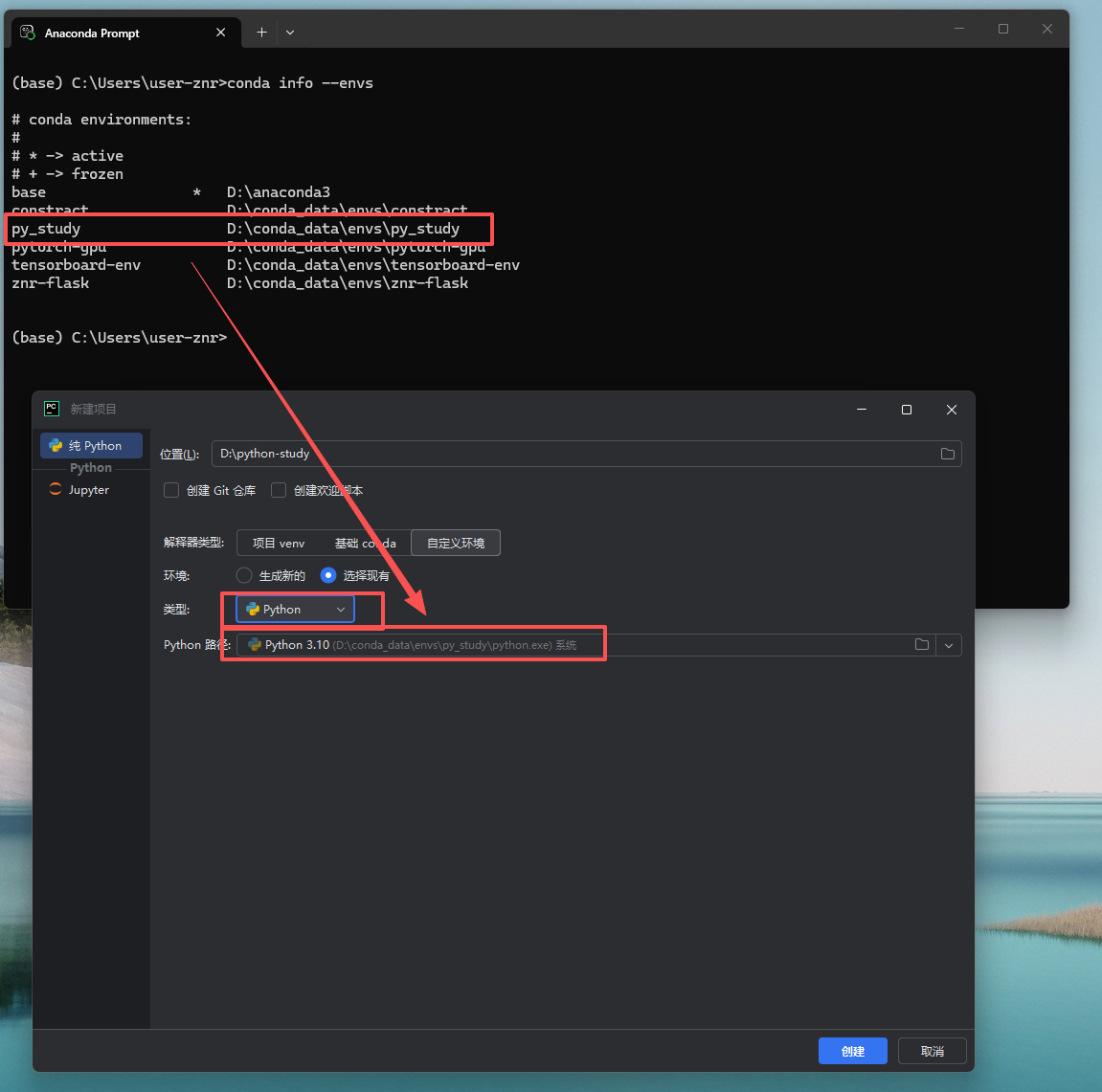
Task: Click the D:\anaconda3 path in terminal
Action: coord(279,191)
